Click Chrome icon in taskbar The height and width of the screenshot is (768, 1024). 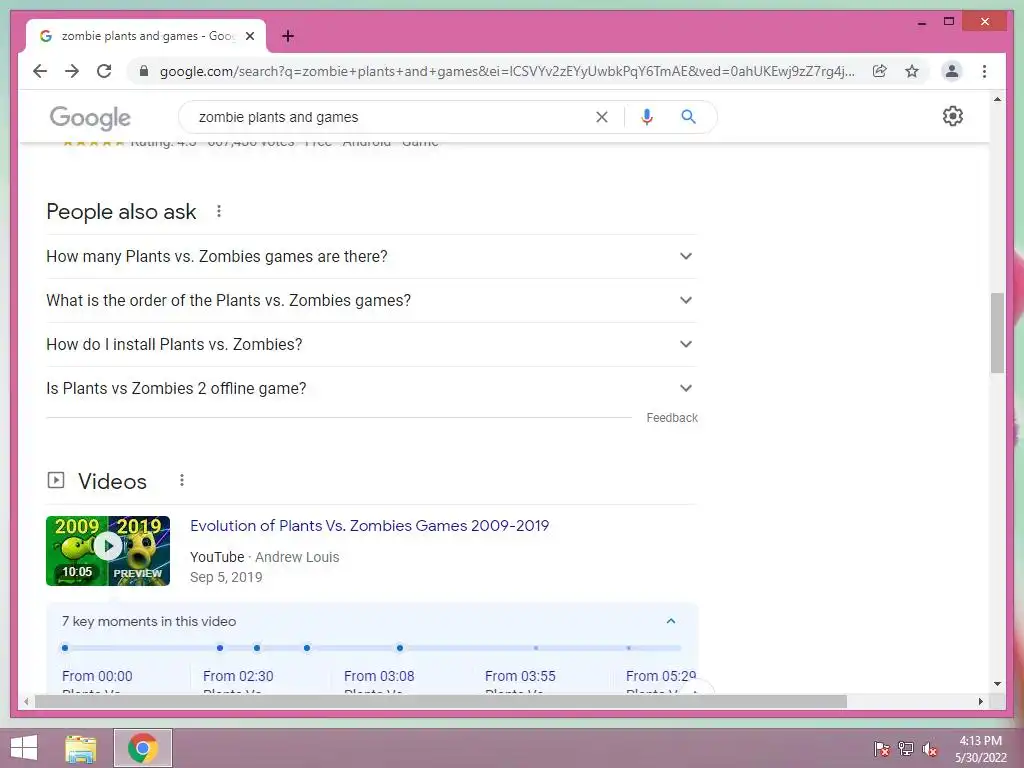tap(143, 748)
